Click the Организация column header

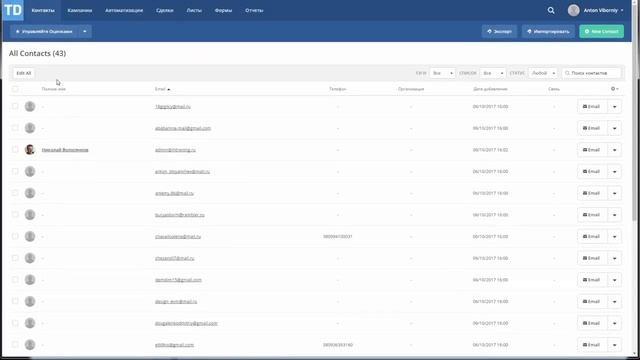pos(411,89)
